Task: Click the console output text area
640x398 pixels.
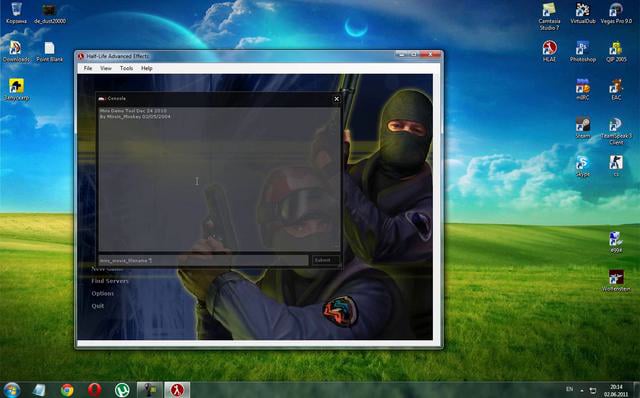Action: (219, 179)
